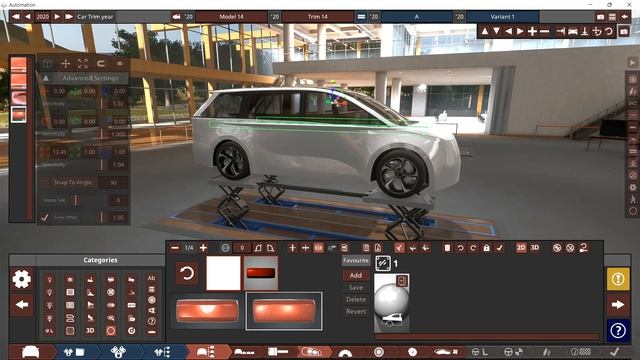640x360 pixels.
Task: Click the mirror fixture icon in toolbar
Action: 318,248
